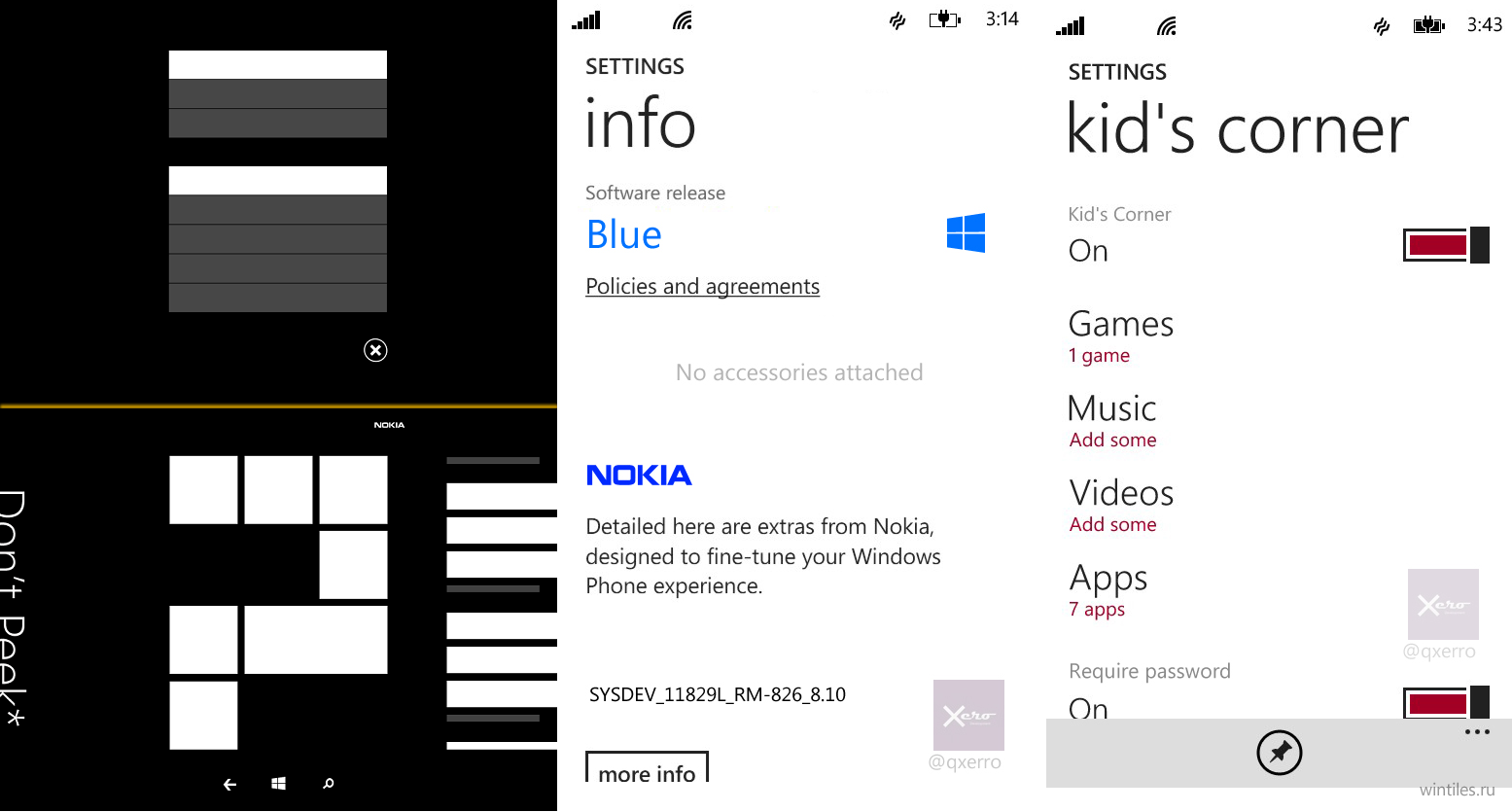Tap the vibrate icon in the info screen status bar

click(x=897, y=20)
